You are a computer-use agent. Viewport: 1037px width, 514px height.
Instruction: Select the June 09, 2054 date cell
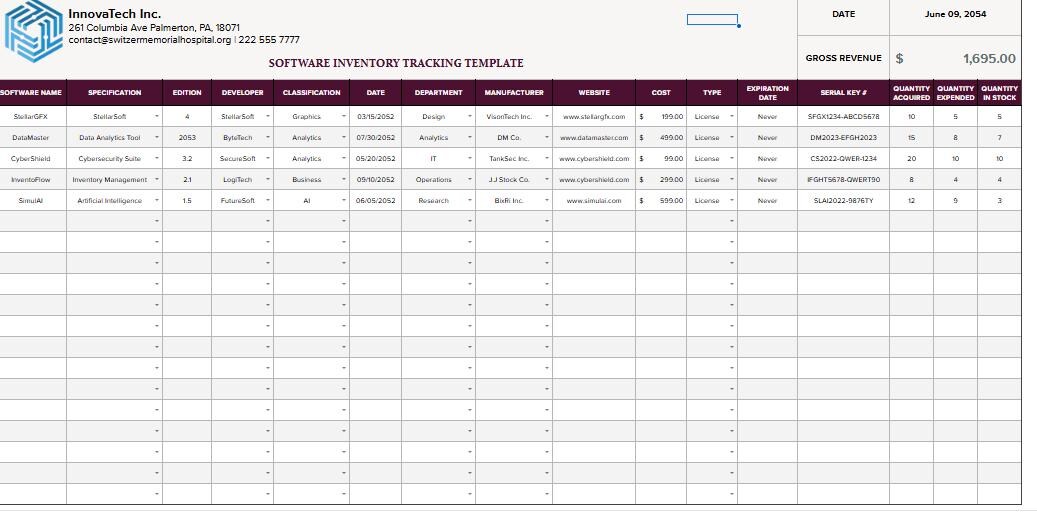pyautogui.click(x=955, y=14)
